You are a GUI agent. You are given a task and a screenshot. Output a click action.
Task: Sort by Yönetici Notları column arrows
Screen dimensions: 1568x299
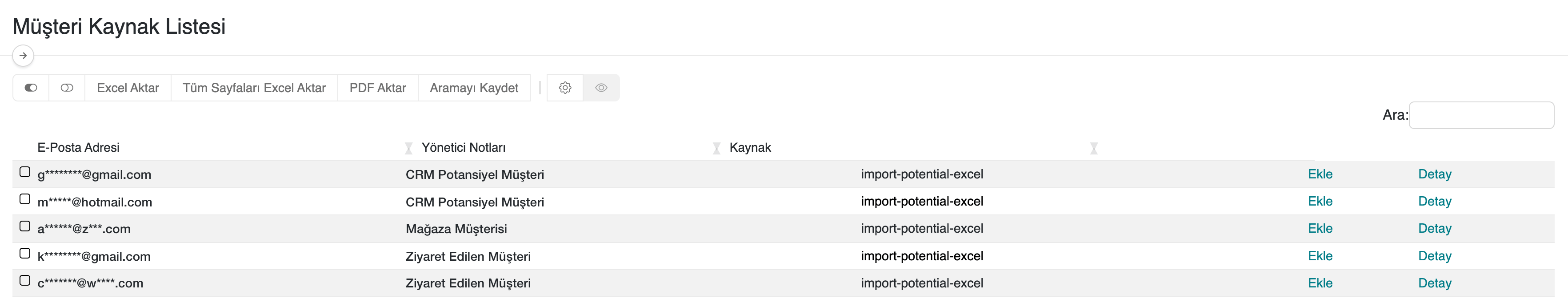716,148
